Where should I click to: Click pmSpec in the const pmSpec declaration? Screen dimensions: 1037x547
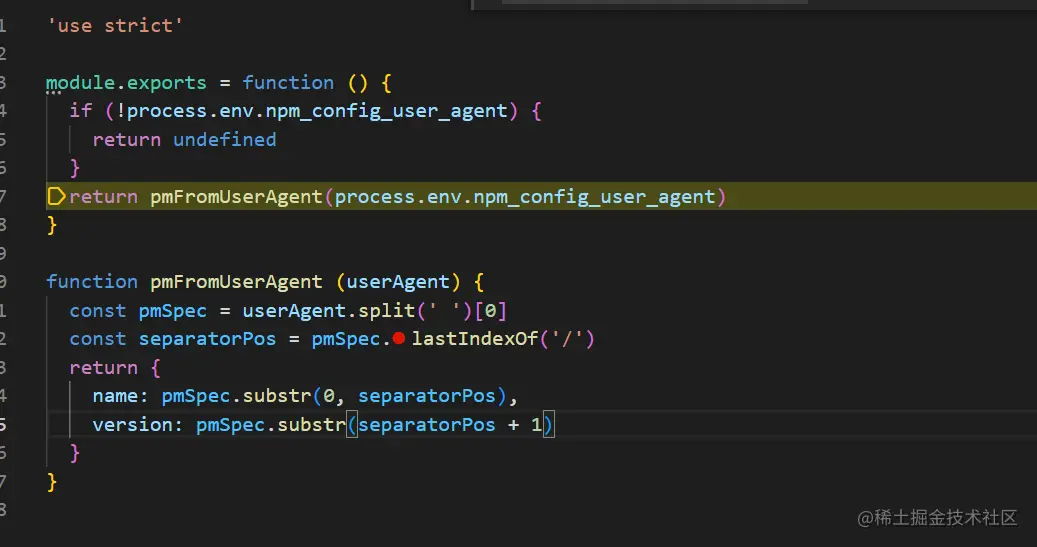(173, 311)
